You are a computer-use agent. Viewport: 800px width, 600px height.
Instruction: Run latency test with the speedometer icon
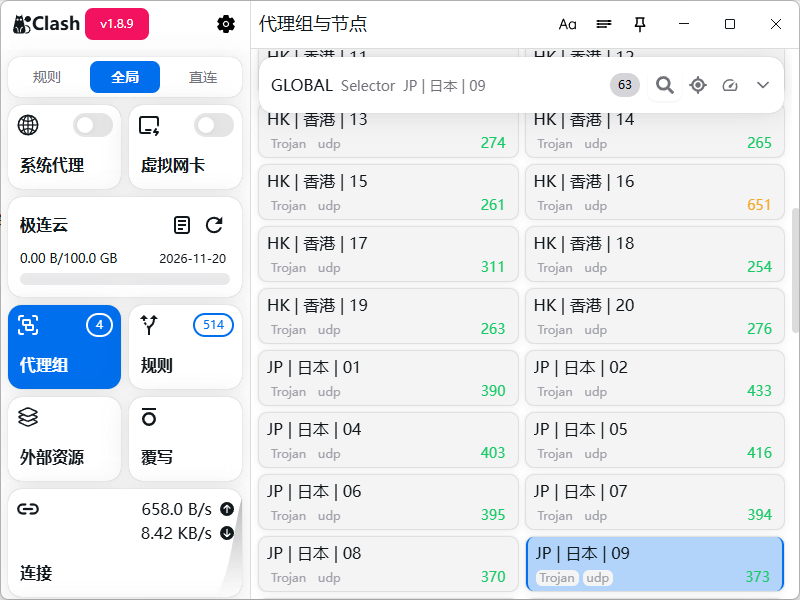pos(730,85)
